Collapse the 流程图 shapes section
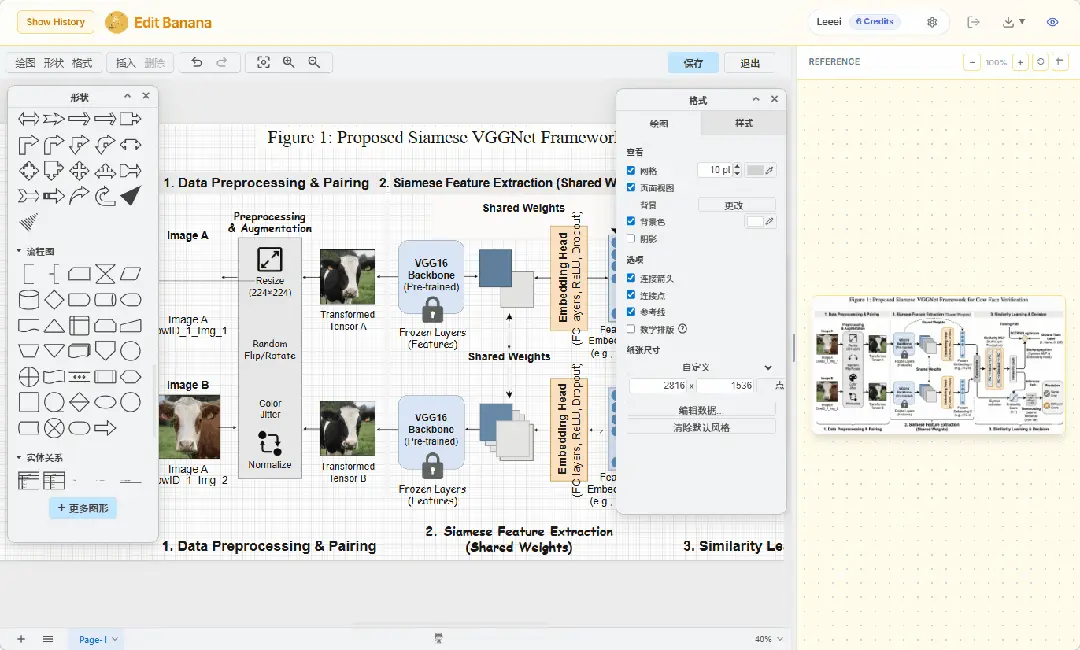The image size is (1080, 650). (x=19, y=251)
